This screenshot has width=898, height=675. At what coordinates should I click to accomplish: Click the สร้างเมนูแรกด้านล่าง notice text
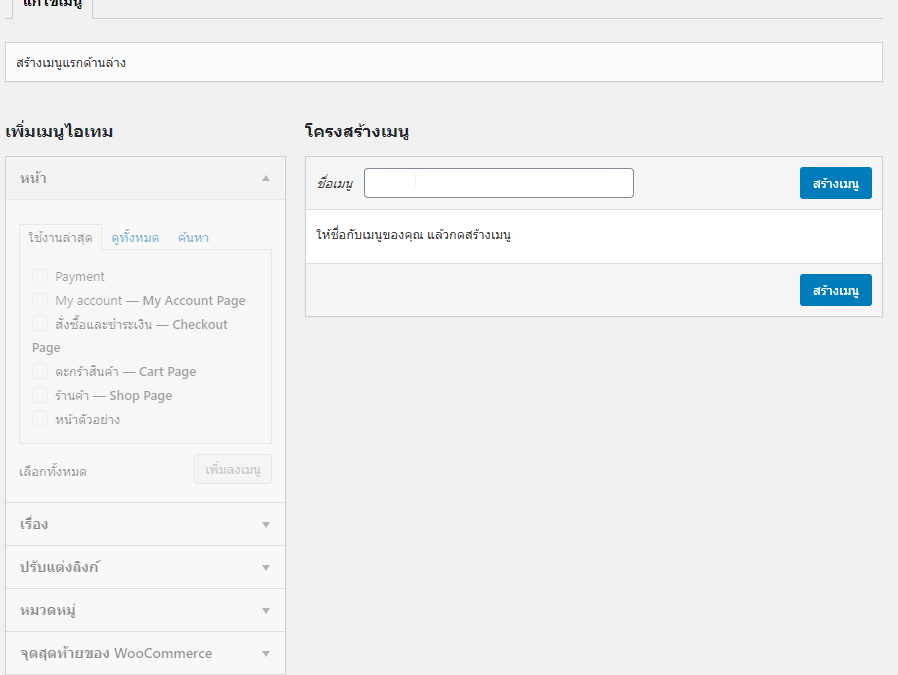point(71,62)
